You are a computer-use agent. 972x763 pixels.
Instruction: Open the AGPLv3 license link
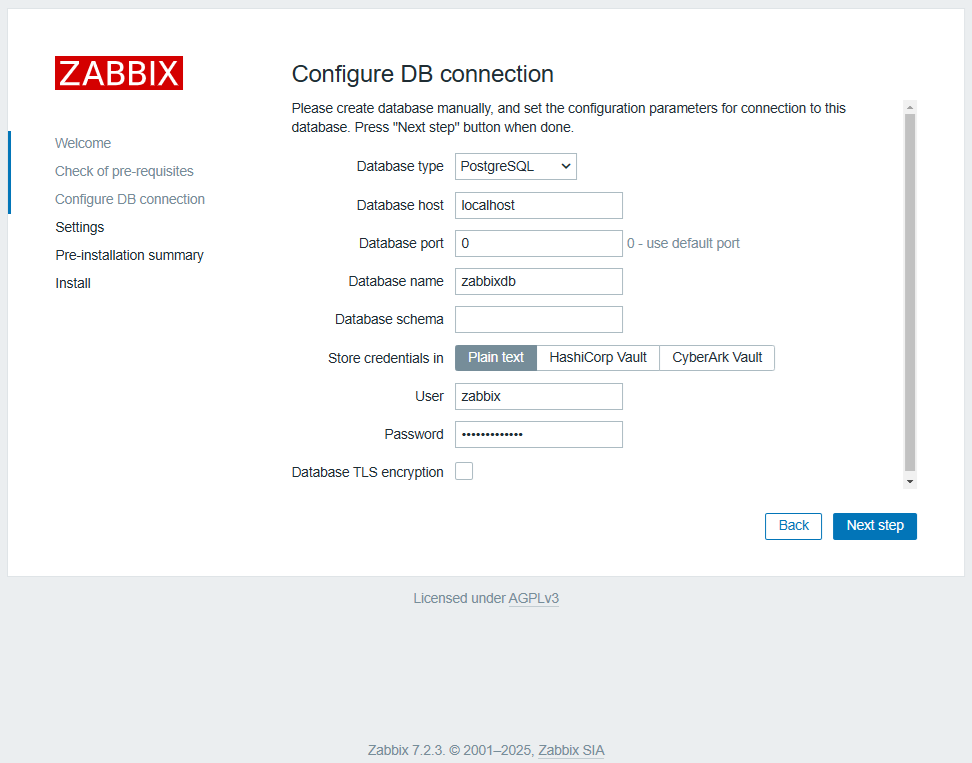tap(534, 599)
